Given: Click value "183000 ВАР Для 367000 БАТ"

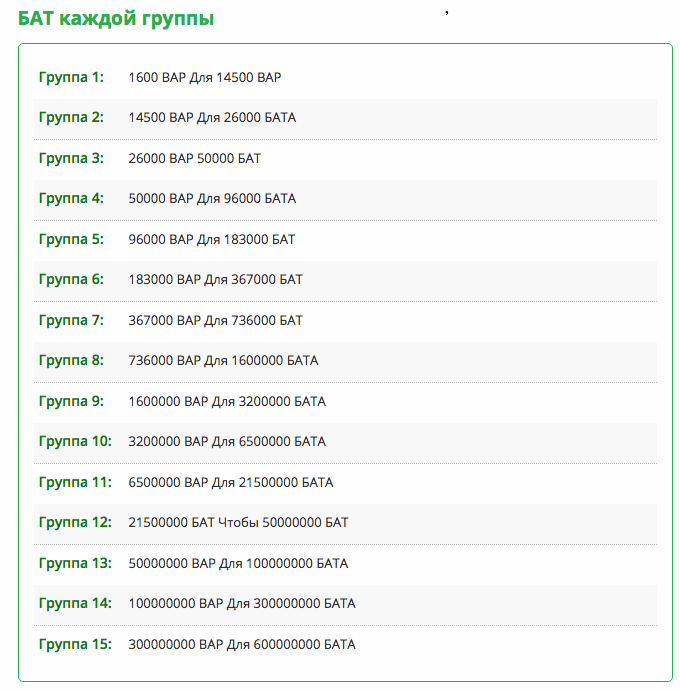Looking at the screenshot, I should (216, 279).
